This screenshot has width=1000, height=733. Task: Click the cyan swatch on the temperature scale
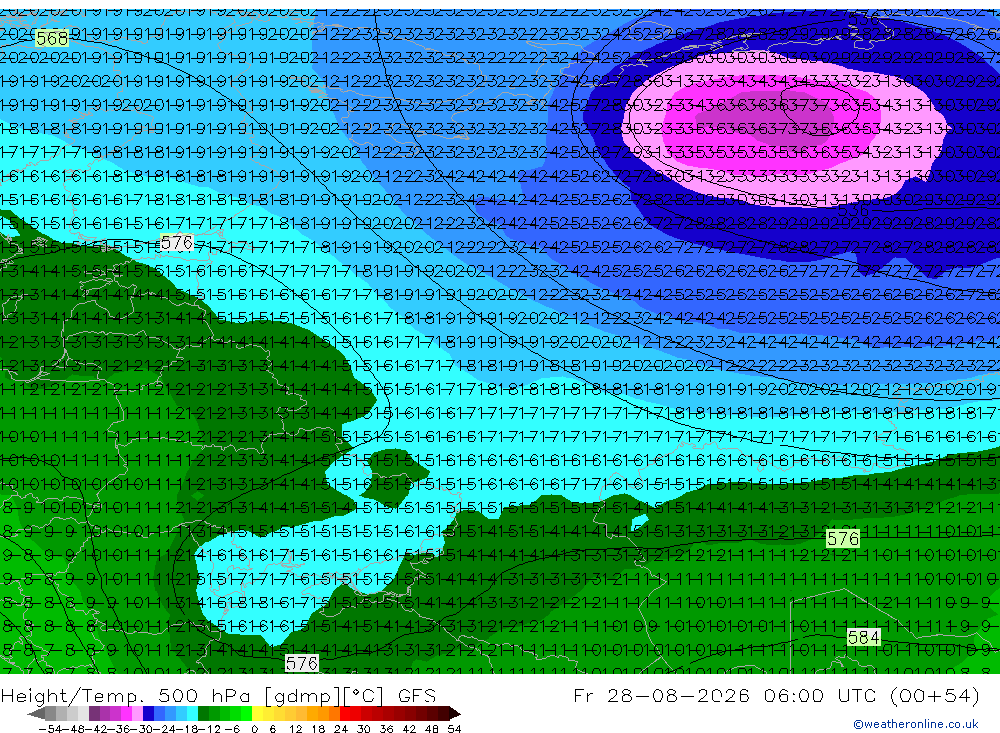click(191, 713)
